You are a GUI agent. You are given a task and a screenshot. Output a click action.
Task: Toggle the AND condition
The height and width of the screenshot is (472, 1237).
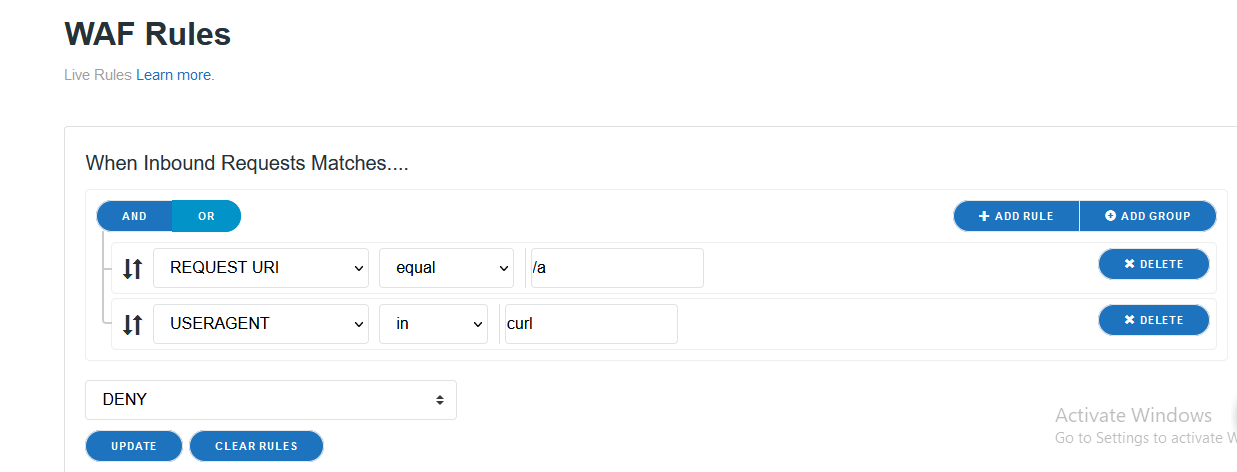tap(135, 216)
